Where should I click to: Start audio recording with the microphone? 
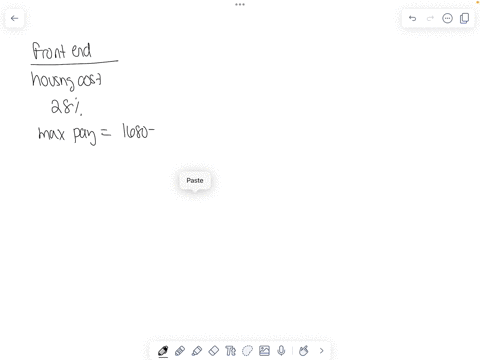(281, 351)
